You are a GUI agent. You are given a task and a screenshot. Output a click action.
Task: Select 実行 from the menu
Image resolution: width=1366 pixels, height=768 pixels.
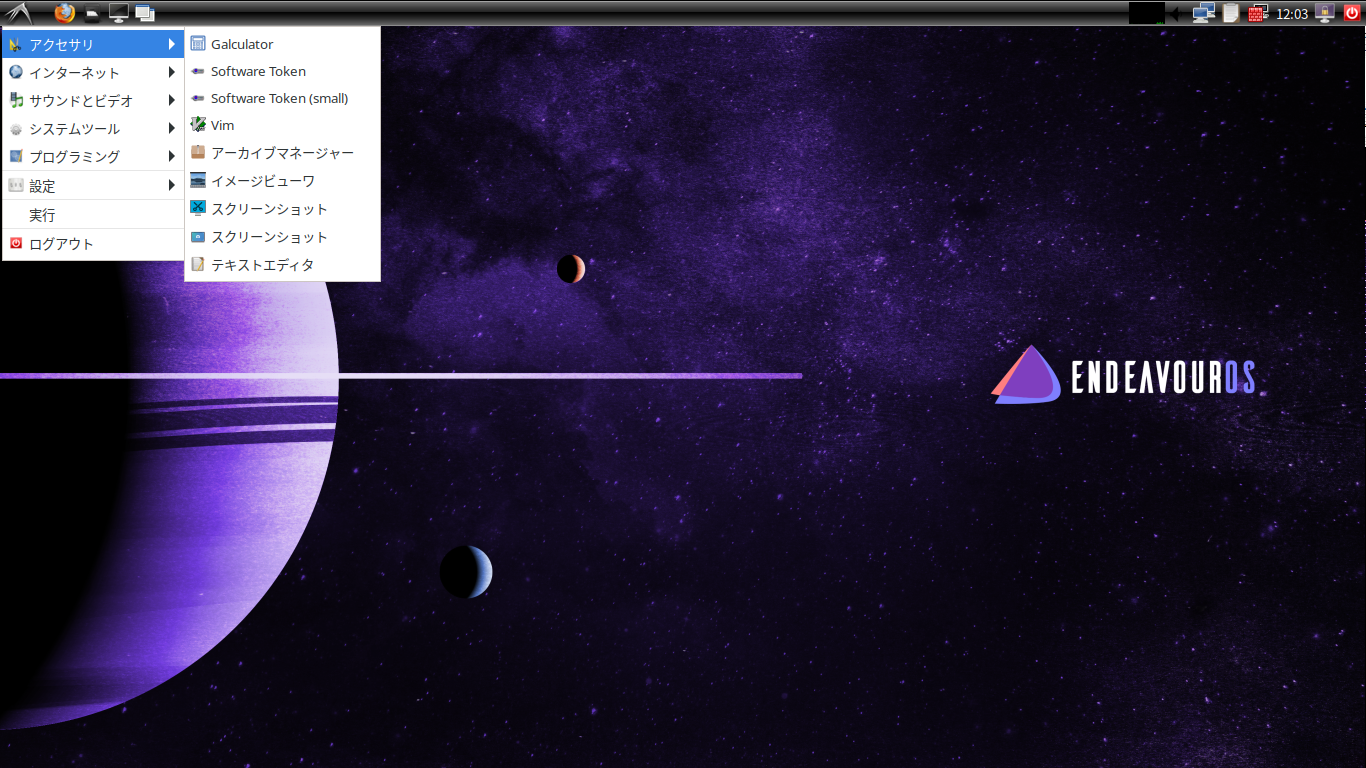click(93, 215)
